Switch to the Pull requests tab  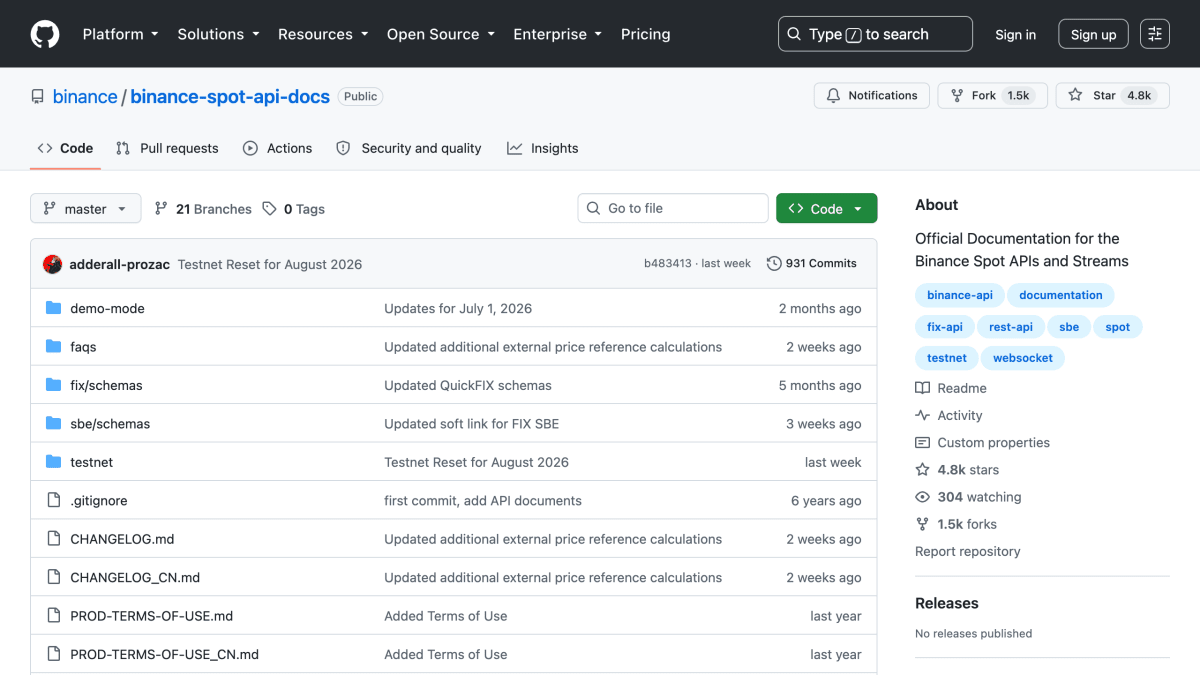pos(167,148)
